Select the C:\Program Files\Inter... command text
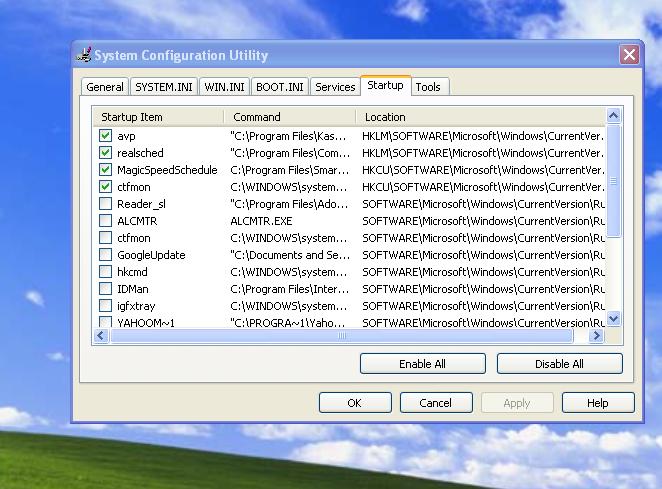This screenshot has width=662, height=489. click(290, 289)
